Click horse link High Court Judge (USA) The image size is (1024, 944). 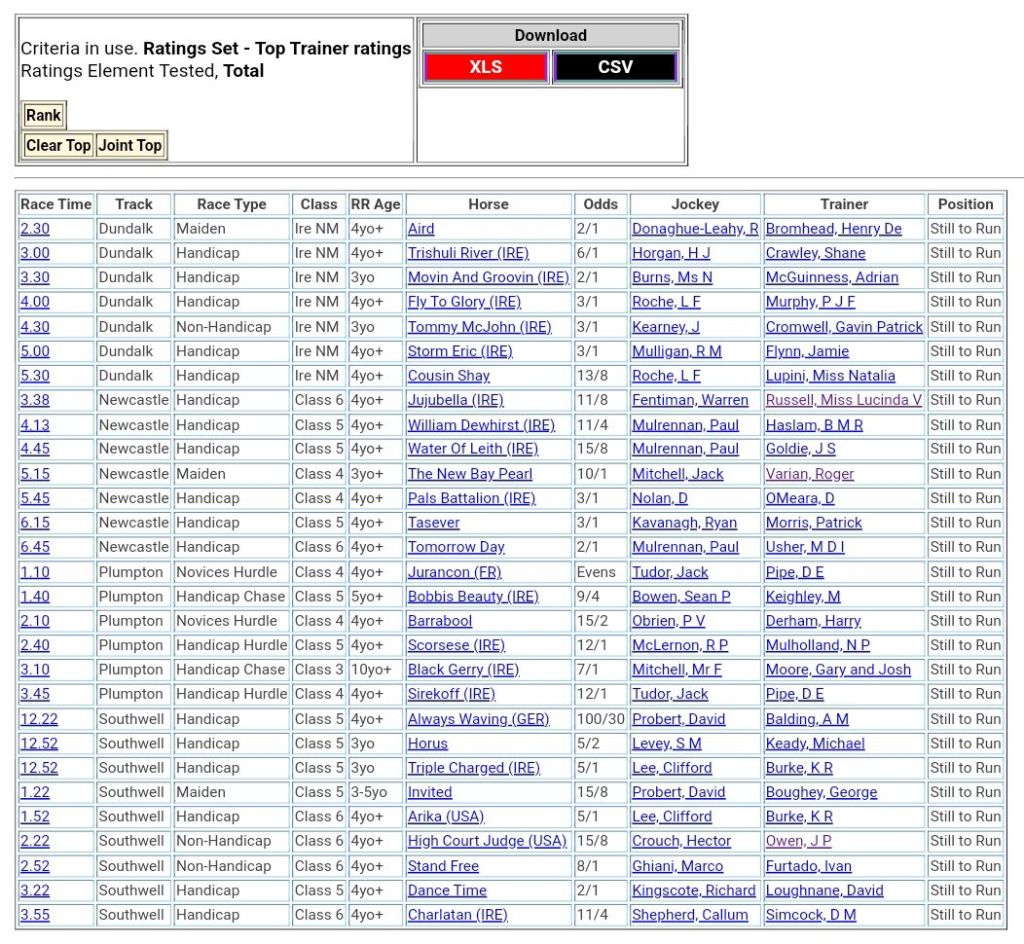point(487,841)
